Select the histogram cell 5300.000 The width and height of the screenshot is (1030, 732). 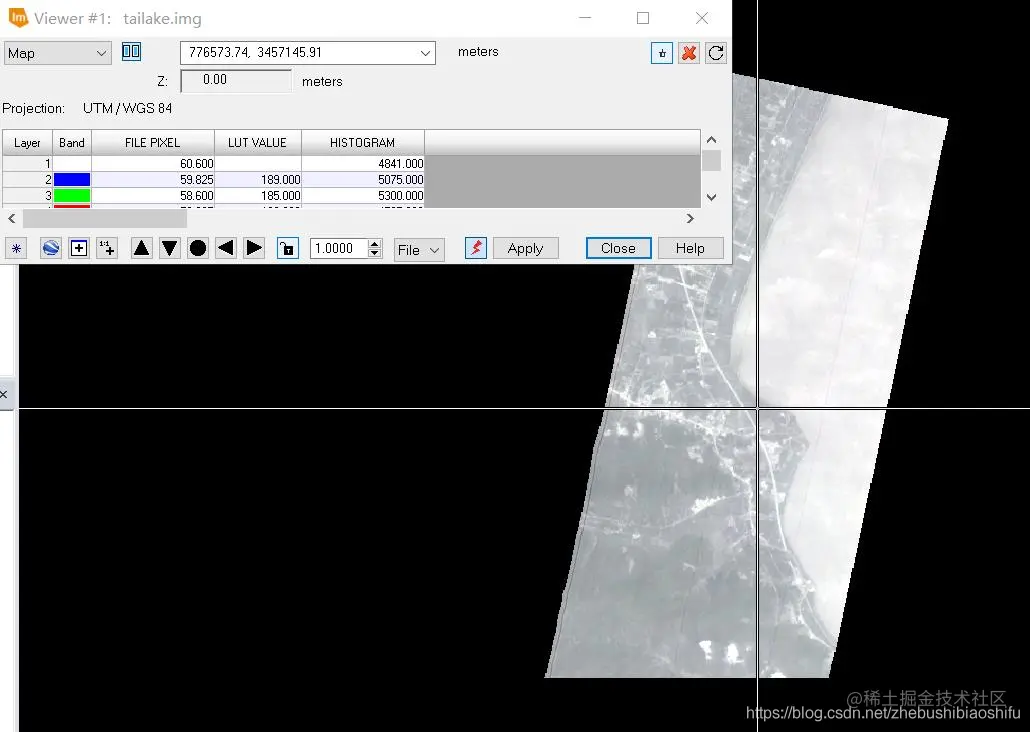pyautogui.click(x=363, y=195)
